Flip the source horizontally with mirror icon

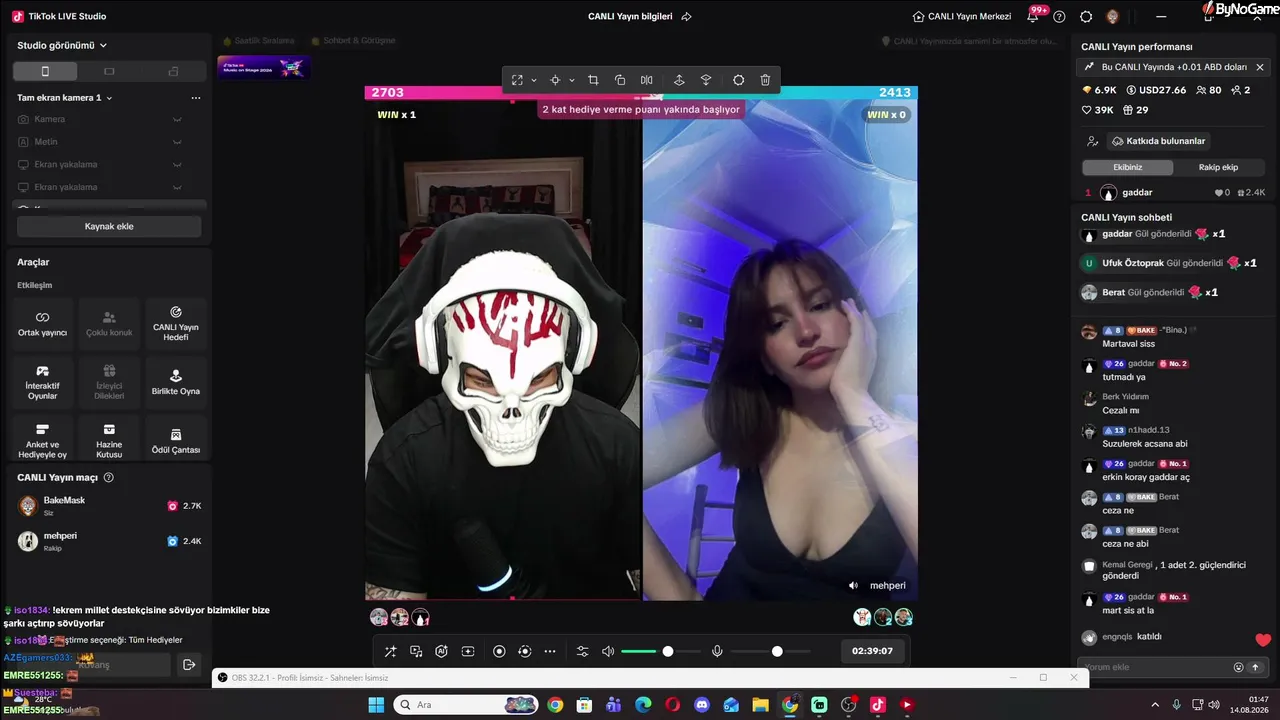(647, 80)
